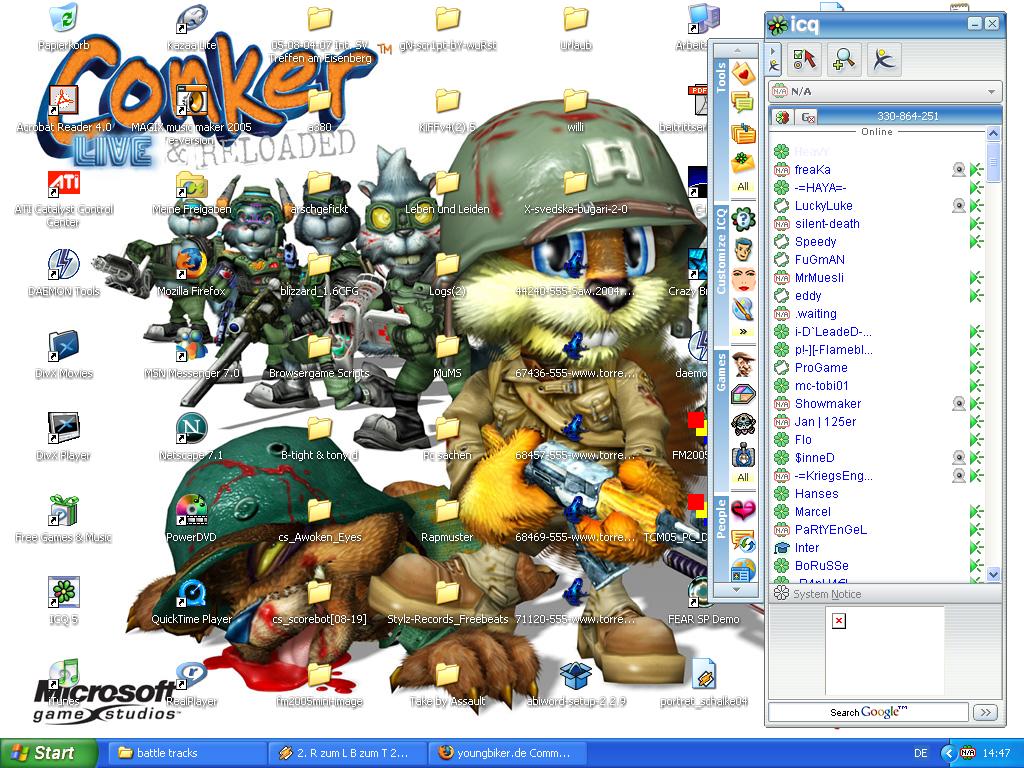
Task: Click the contact list scrollbar thumb
Action: (x=994, y=162)
